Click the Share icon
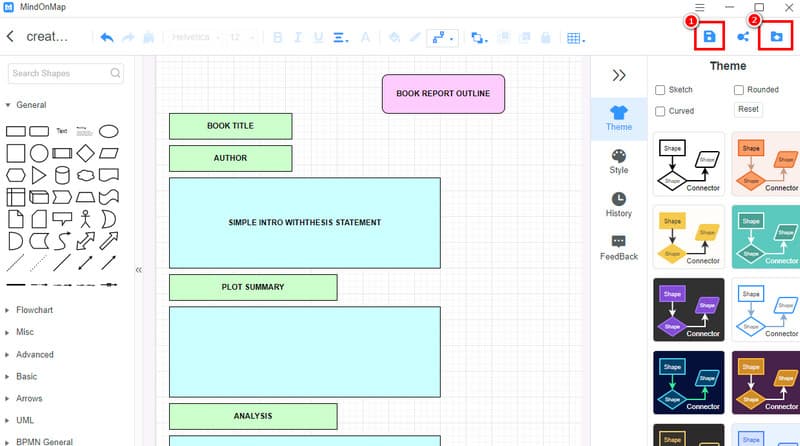800x446 pixels. [x=743, y=37]
